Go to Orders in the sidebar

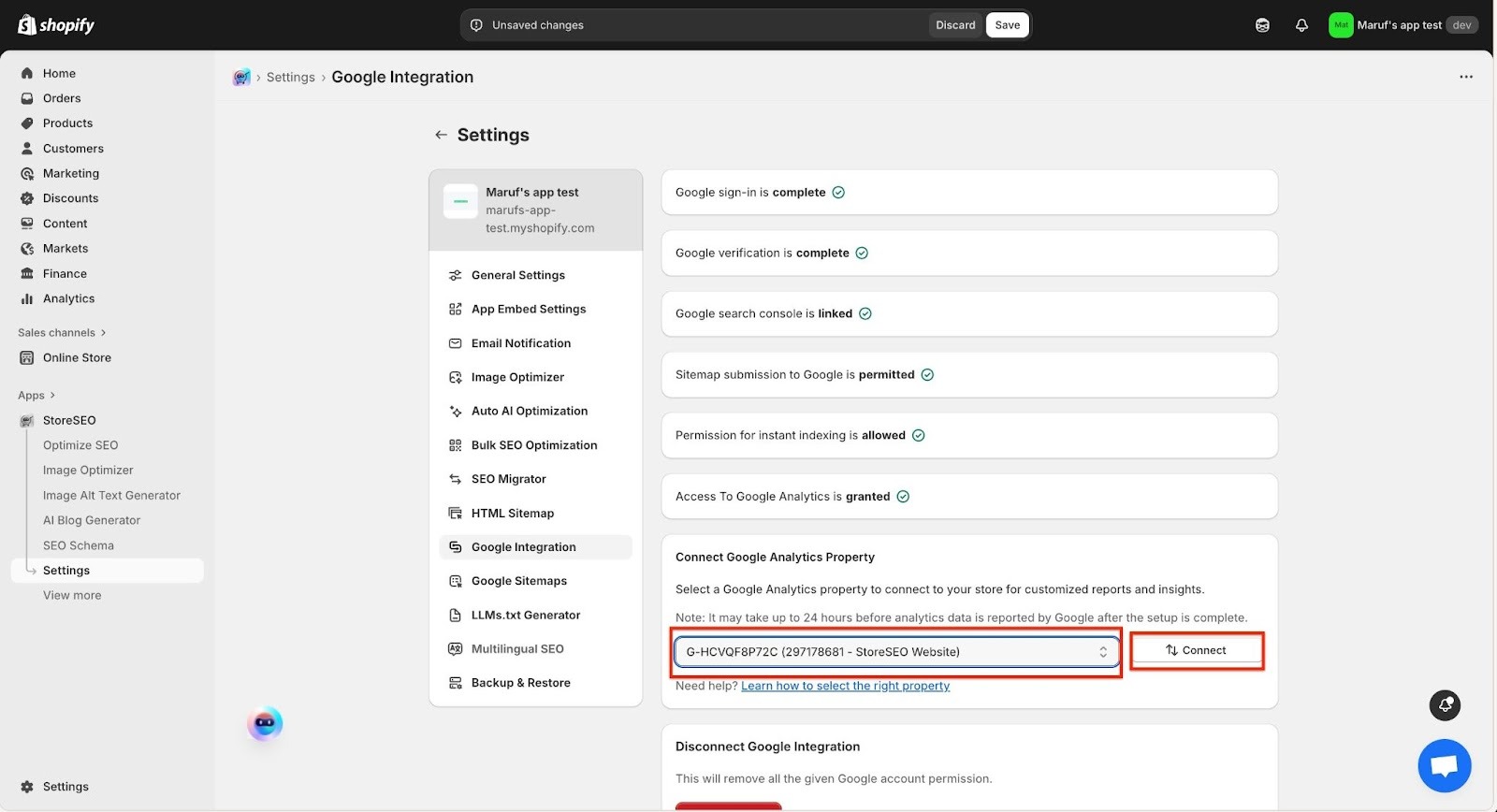tap(62, 98)
